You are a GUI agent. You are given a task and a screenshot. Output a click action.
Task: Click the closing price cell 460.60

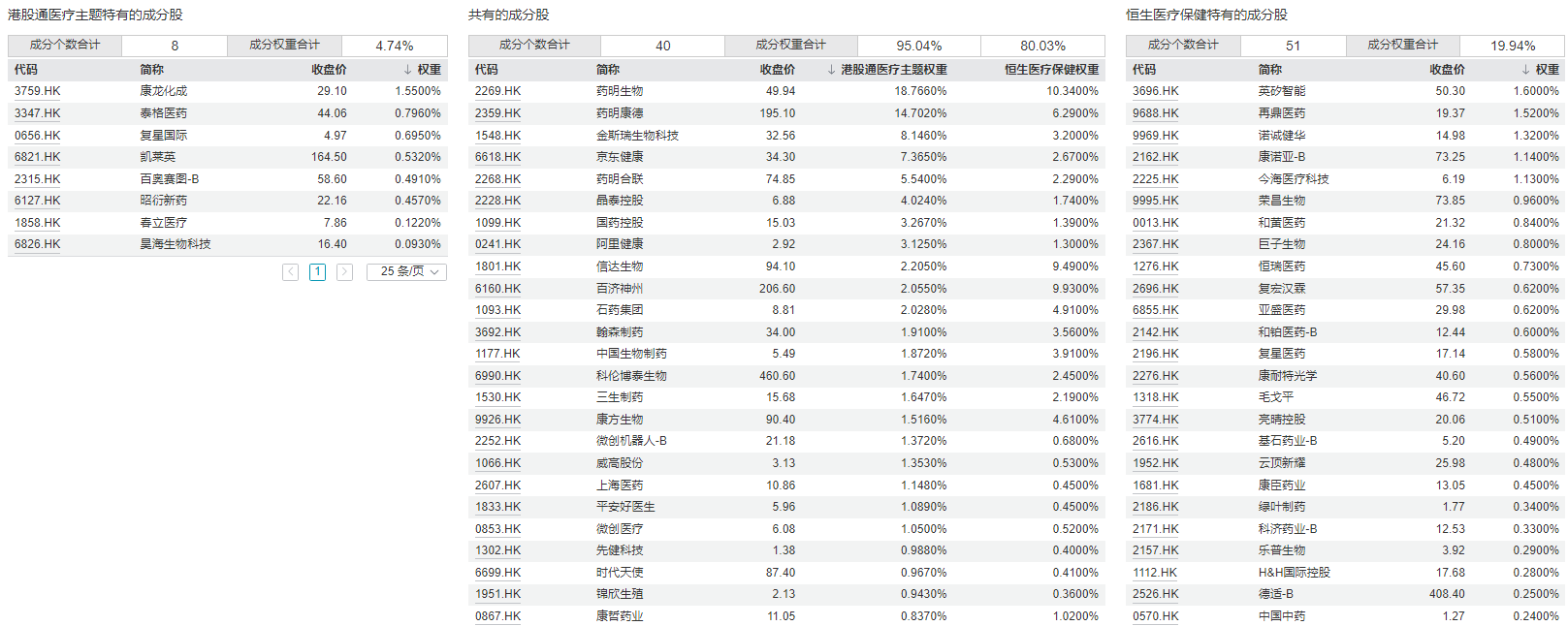point(778,376)
